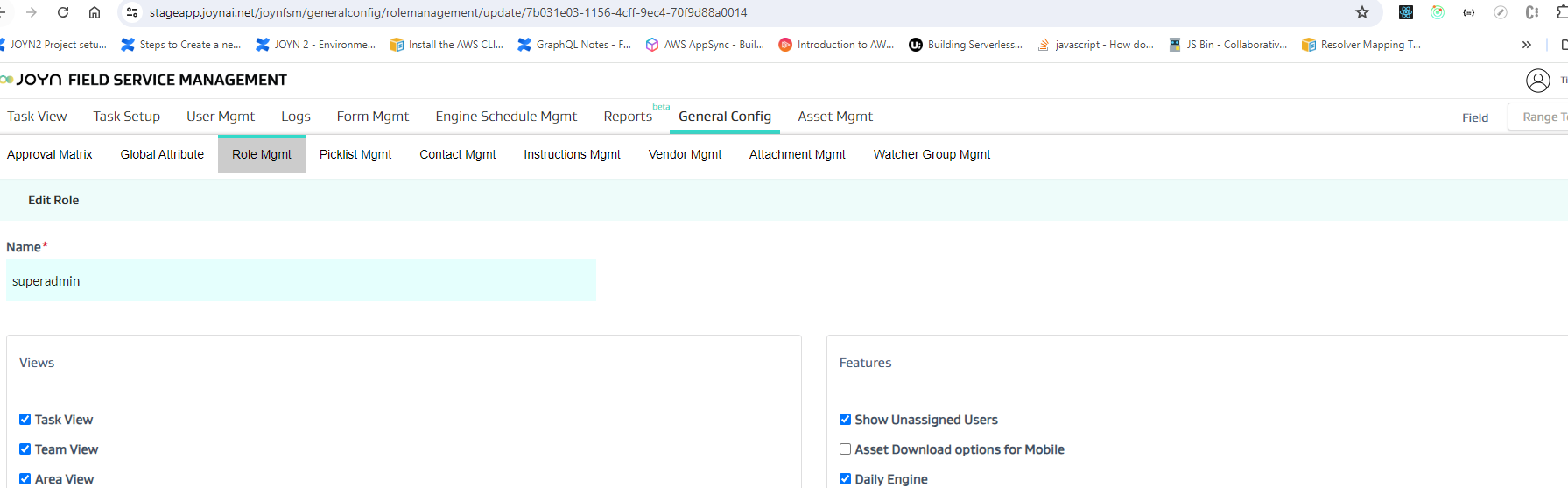
Task: Click the browser reload icon
Action: (x=63, y=12)
